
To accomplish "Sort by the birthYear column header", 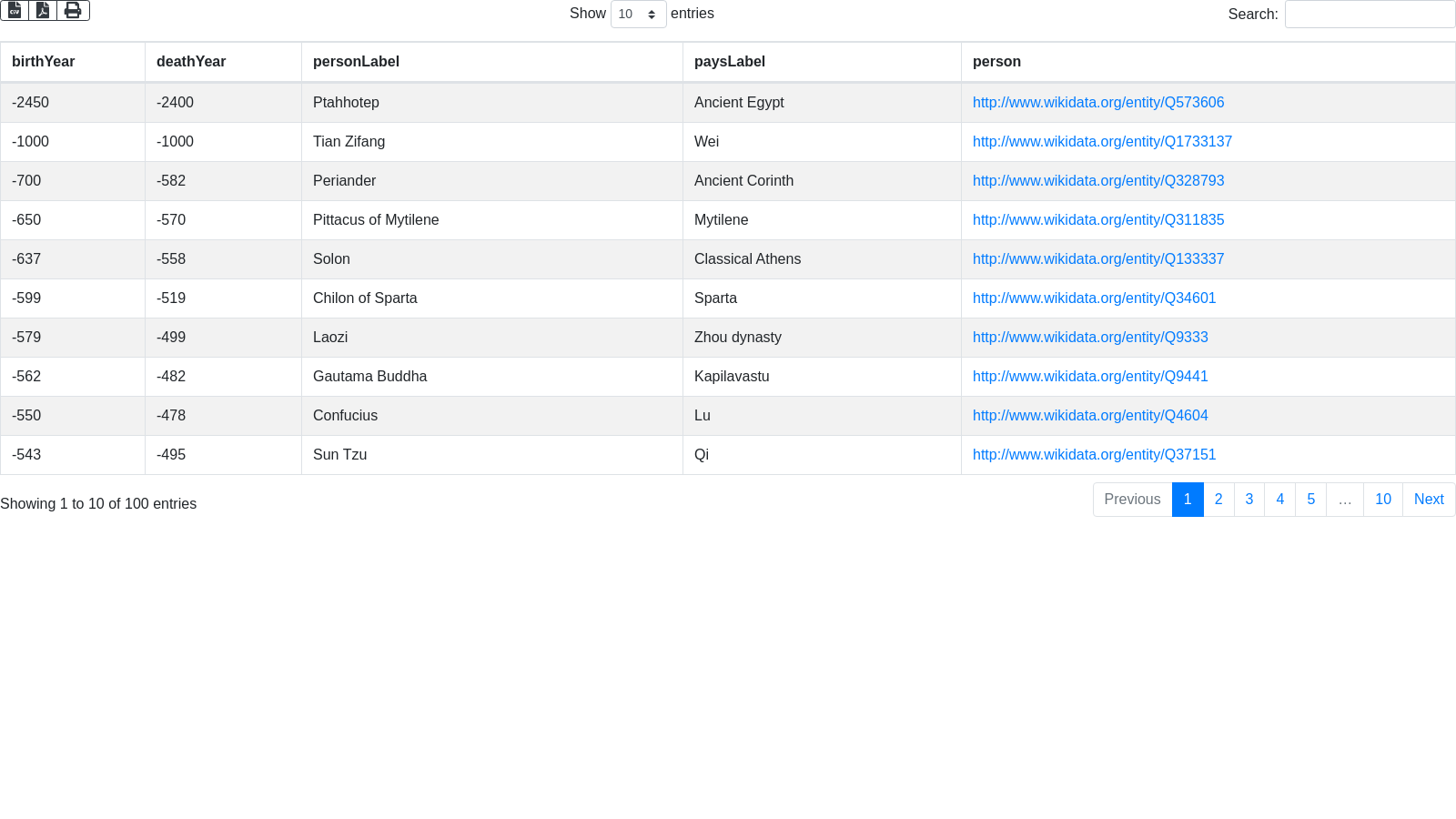I will (x=44, y=62).
